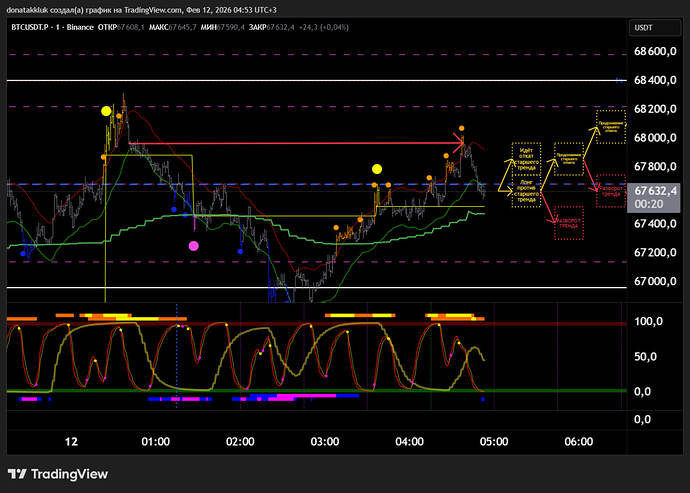
Task: Click the 01:00 label on the time axis
Action: click(x=155, y=441)
